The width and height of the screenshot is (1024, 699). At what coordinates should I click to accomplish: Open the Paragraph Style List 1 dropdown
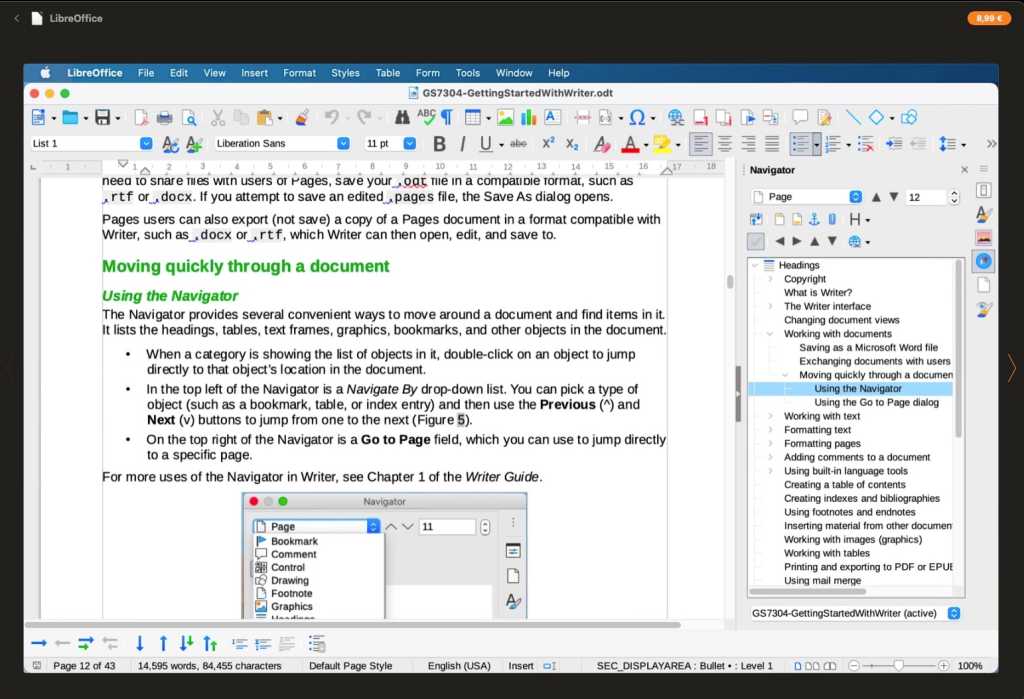(x=146, y=144)
